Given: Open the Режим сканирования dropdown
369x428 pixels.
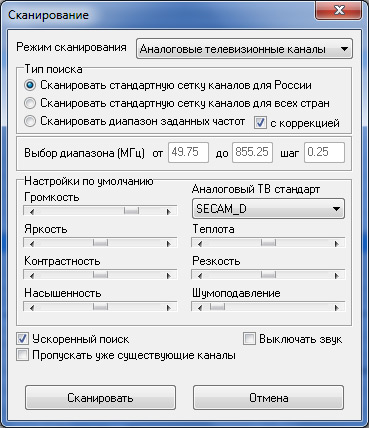Looking at the screenshot, I should click(244, 49).
